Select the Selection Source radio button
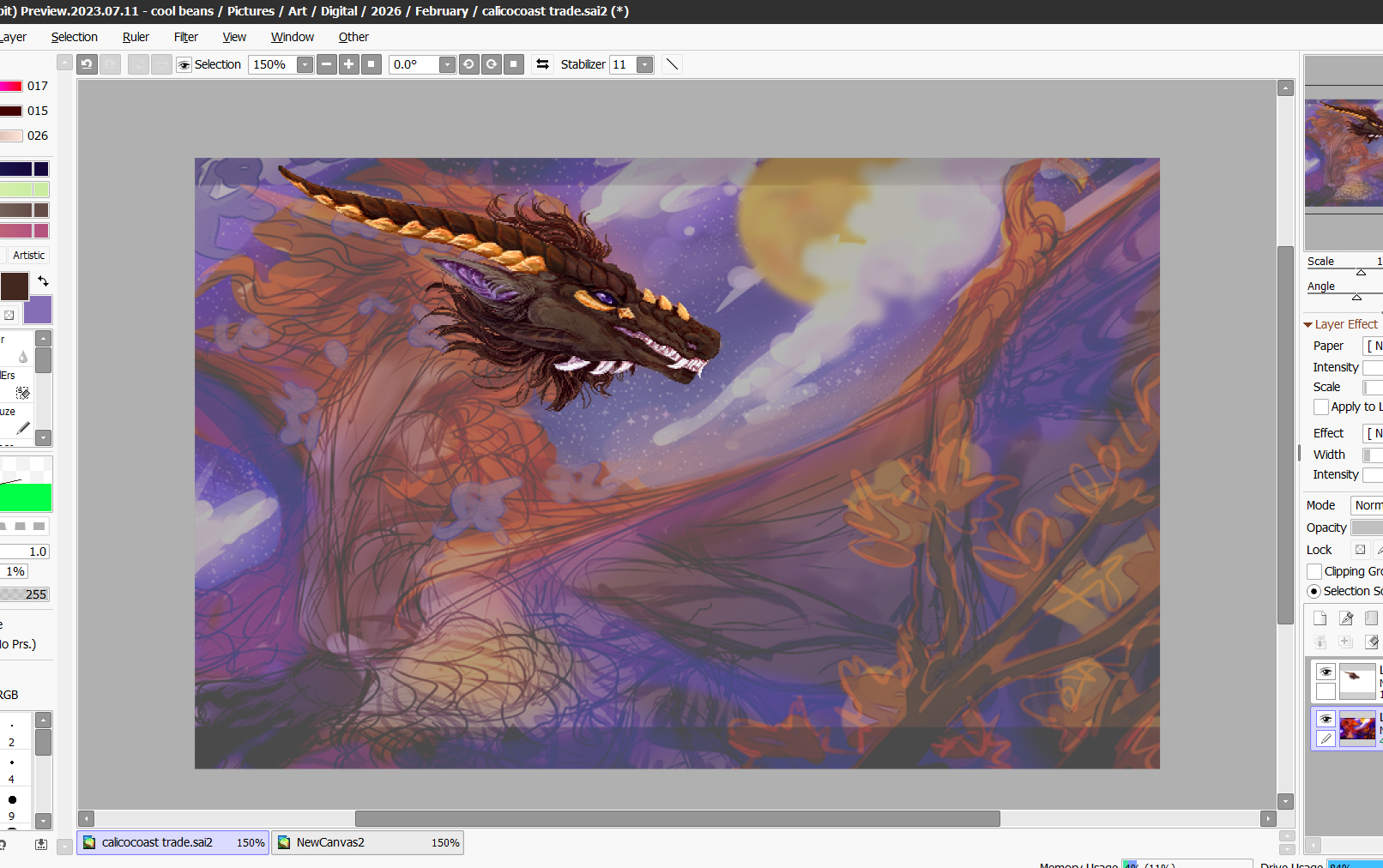 (1314, 591)
